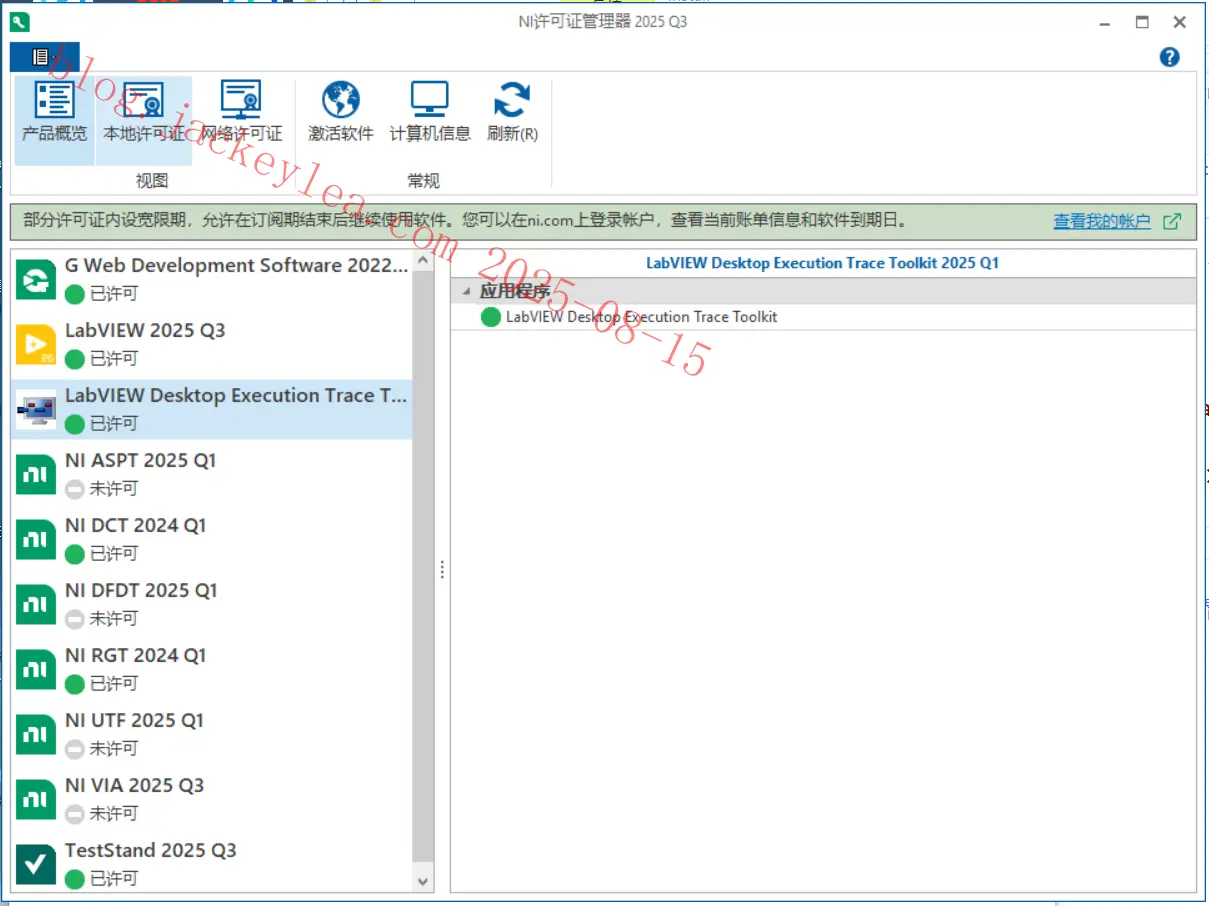Click the product list scroll down arrow

click(423, 881)
